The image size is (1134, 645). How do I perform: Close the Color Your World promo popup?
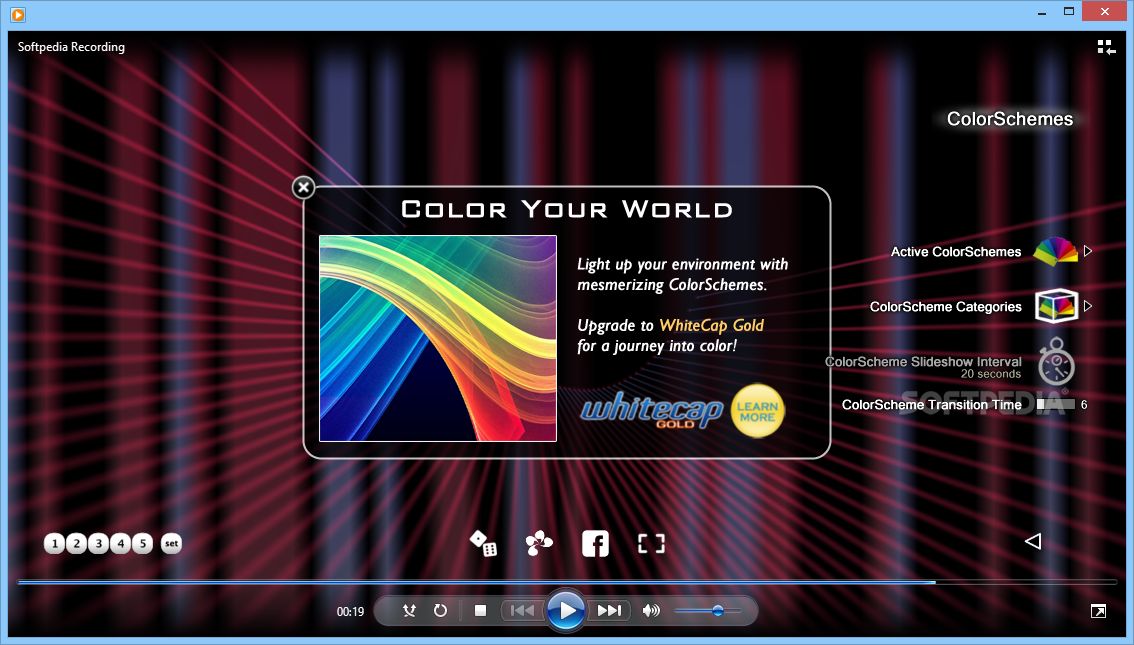point(304,188)
